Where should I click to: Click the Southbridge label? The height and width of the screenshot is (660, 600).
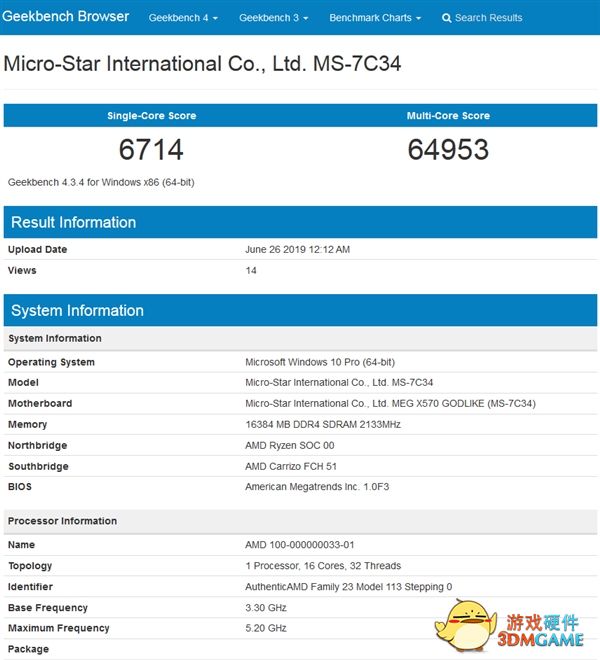[x=38, y=466]
